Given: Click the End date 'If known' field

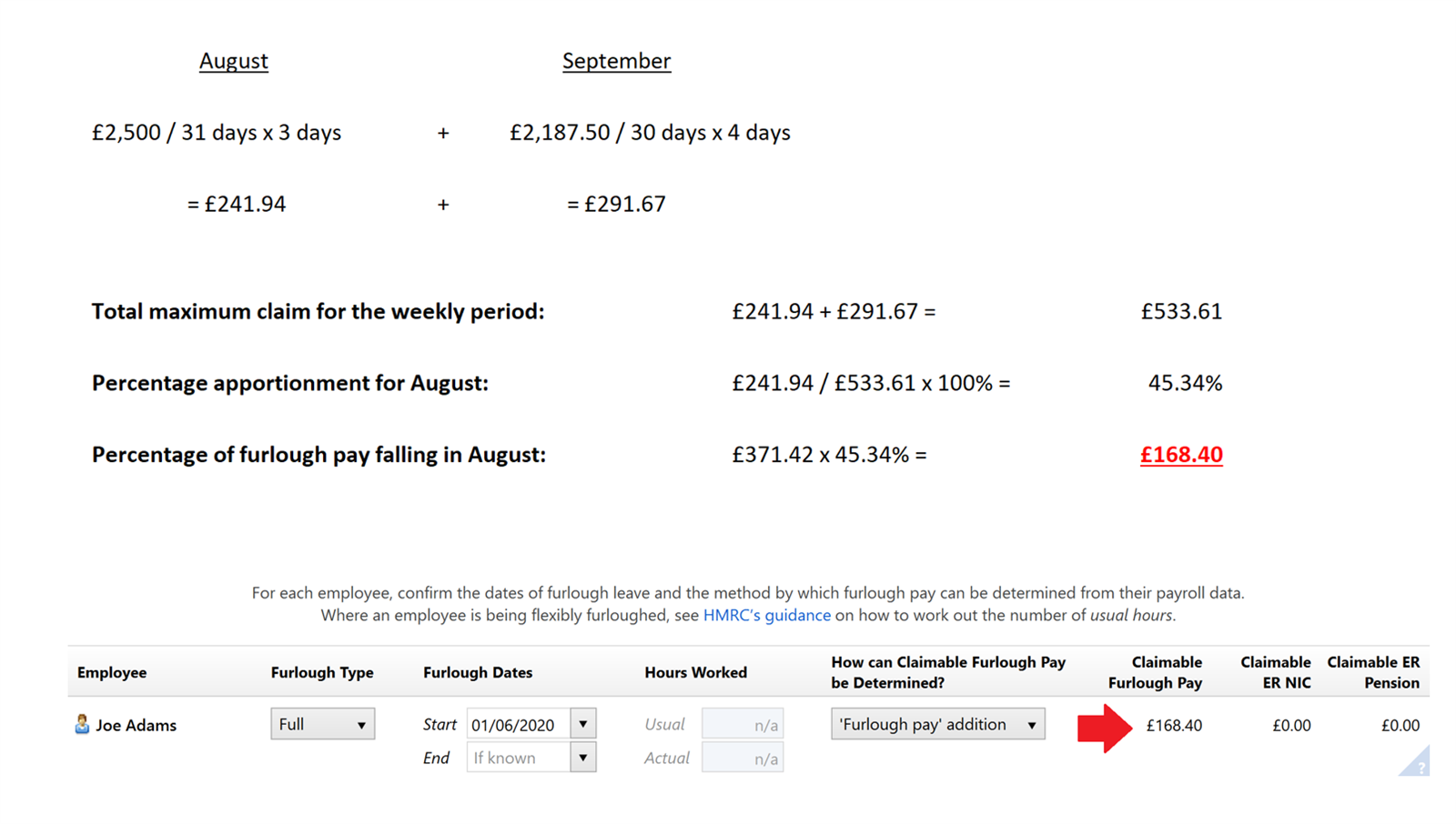Looking at the screenshot, I should (519, 757).
